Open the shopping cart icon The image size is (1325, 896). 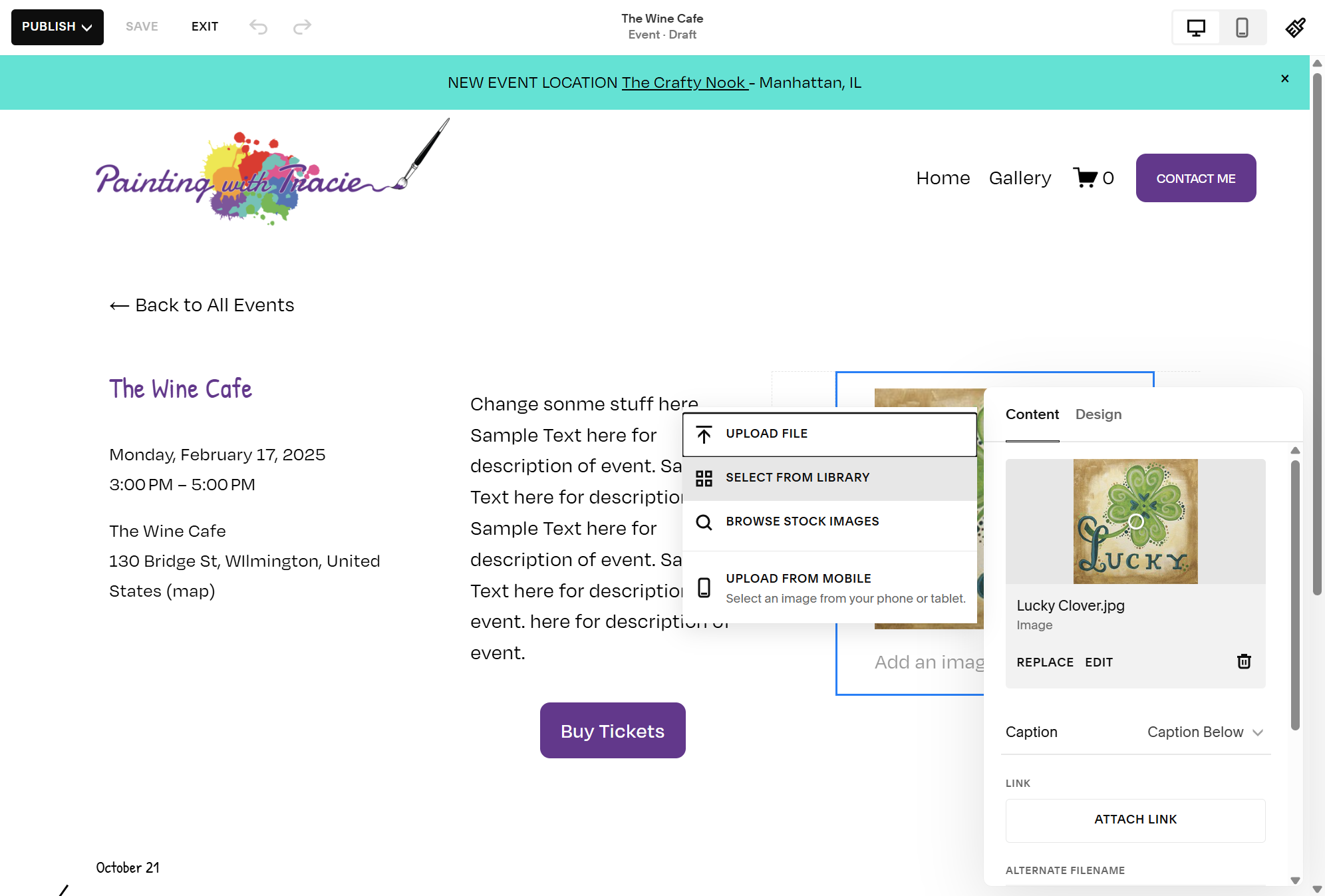[1086, 178]
